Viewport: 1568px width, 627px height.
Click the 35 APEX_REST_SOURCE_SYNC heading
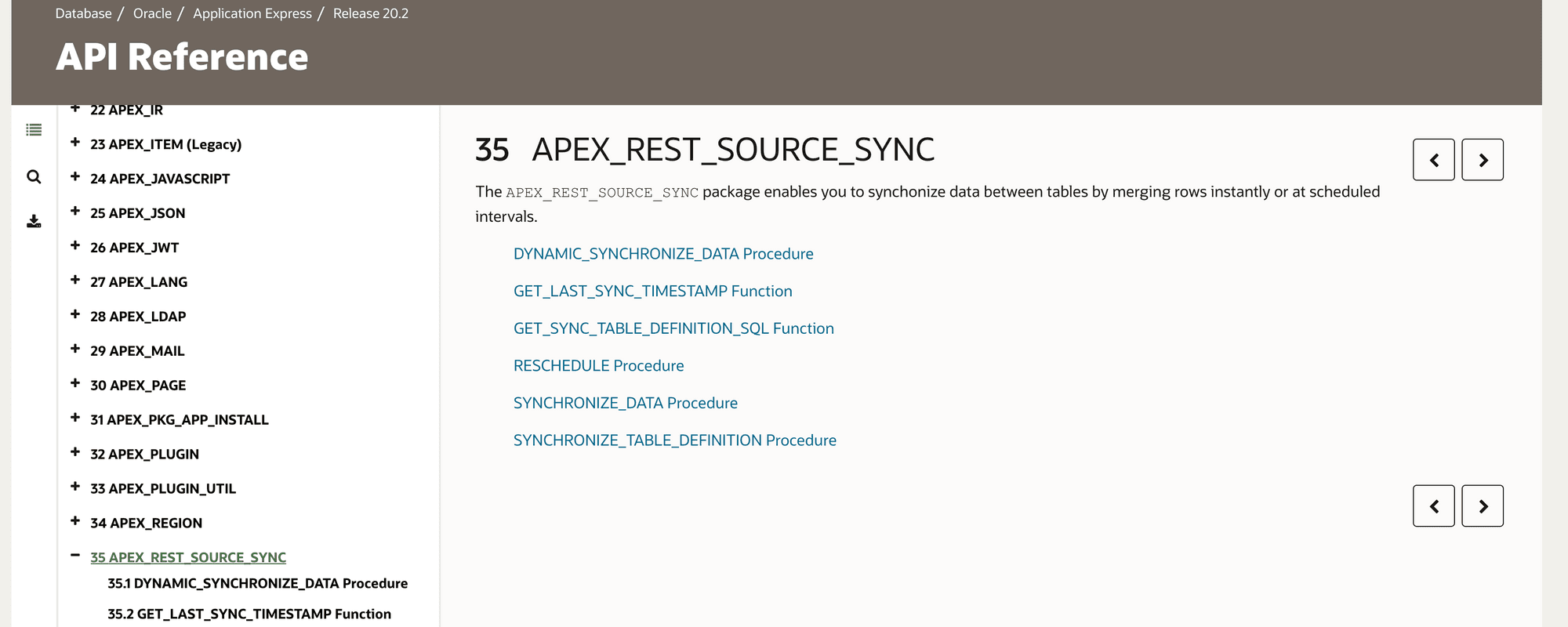705,150
